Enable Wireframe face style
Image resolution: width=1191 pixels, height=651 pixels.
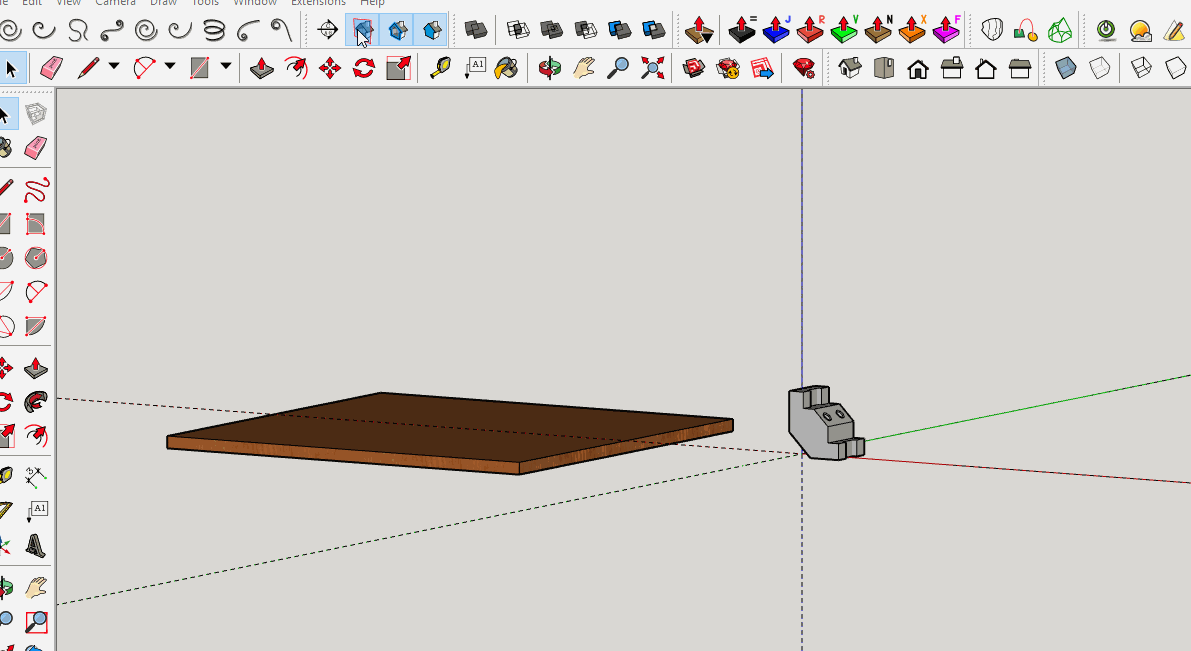pos(1141,68)
